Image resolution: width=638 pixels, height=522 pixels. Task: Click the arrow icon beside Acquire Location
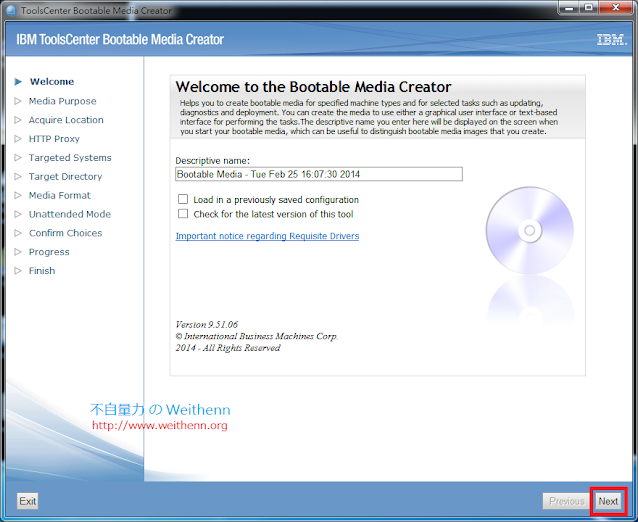point(18,120)
